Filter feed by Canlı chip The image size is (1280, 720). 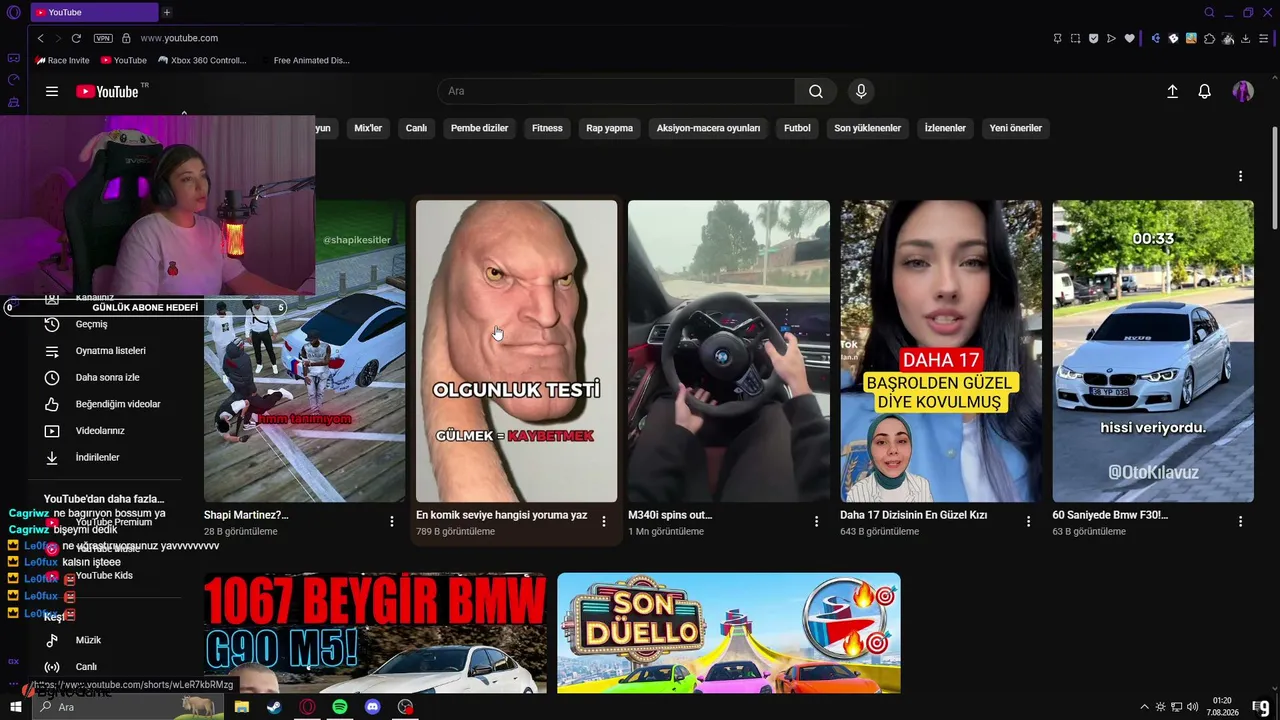tap(416, 128)
